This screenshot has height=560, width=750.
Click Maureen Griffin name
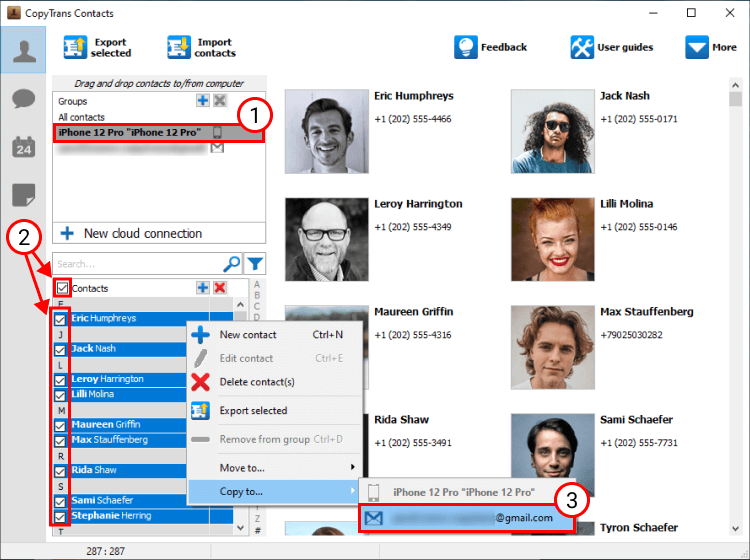tap(413, 312)
